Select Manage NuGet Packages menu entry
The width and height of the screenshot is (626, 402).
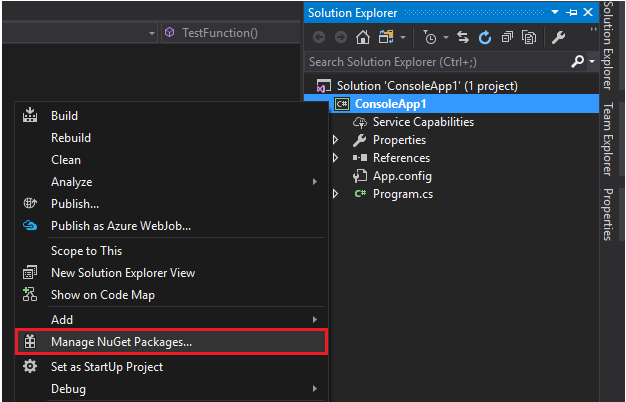click(121, 341)
